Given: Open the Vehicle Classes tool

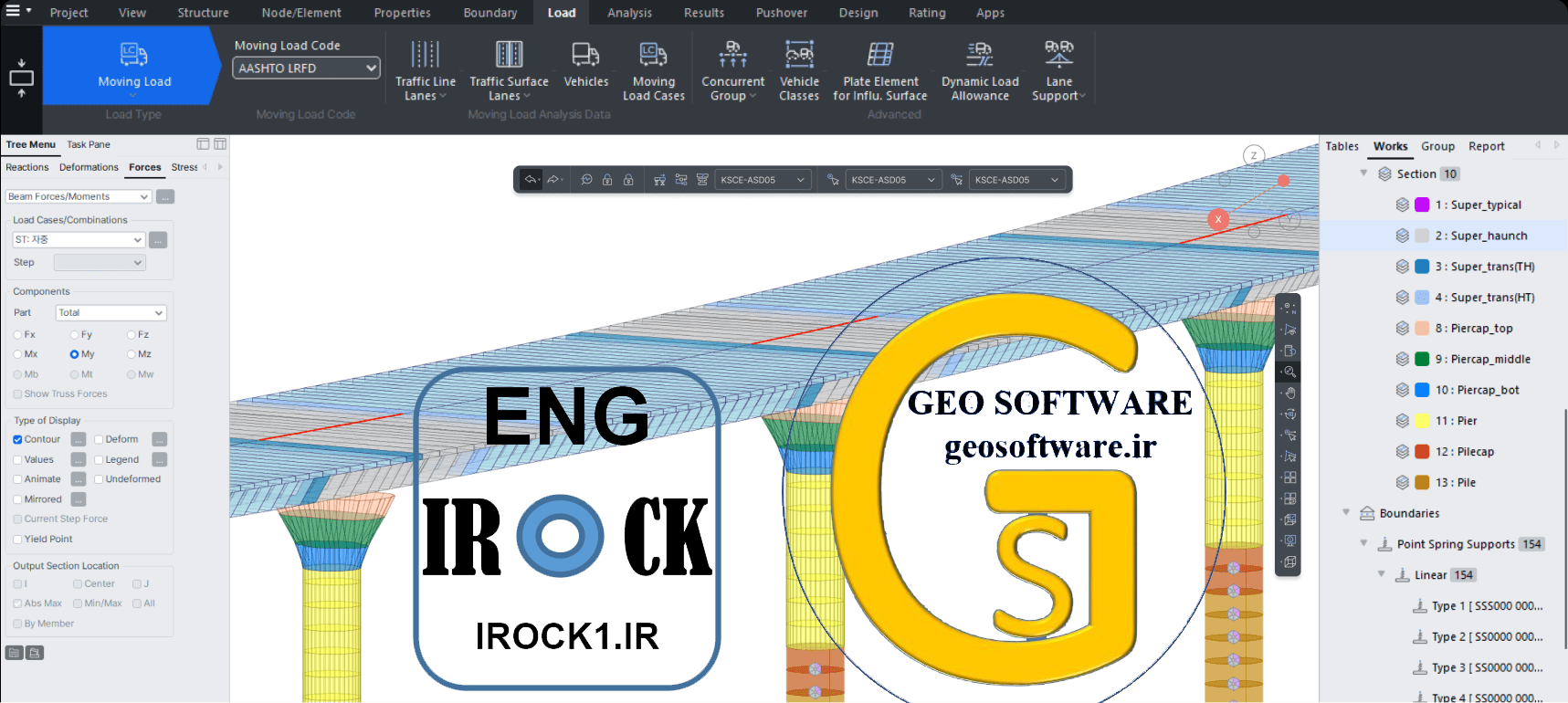Looking at the screenshot, I should click(x=799, y=70).
